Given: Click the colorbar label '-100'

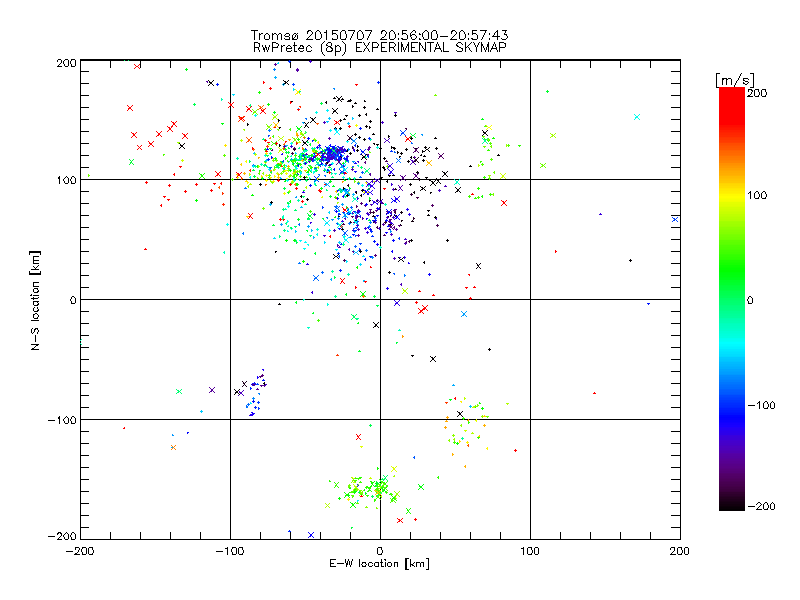Looking at the screenshot, I should 761,406.
